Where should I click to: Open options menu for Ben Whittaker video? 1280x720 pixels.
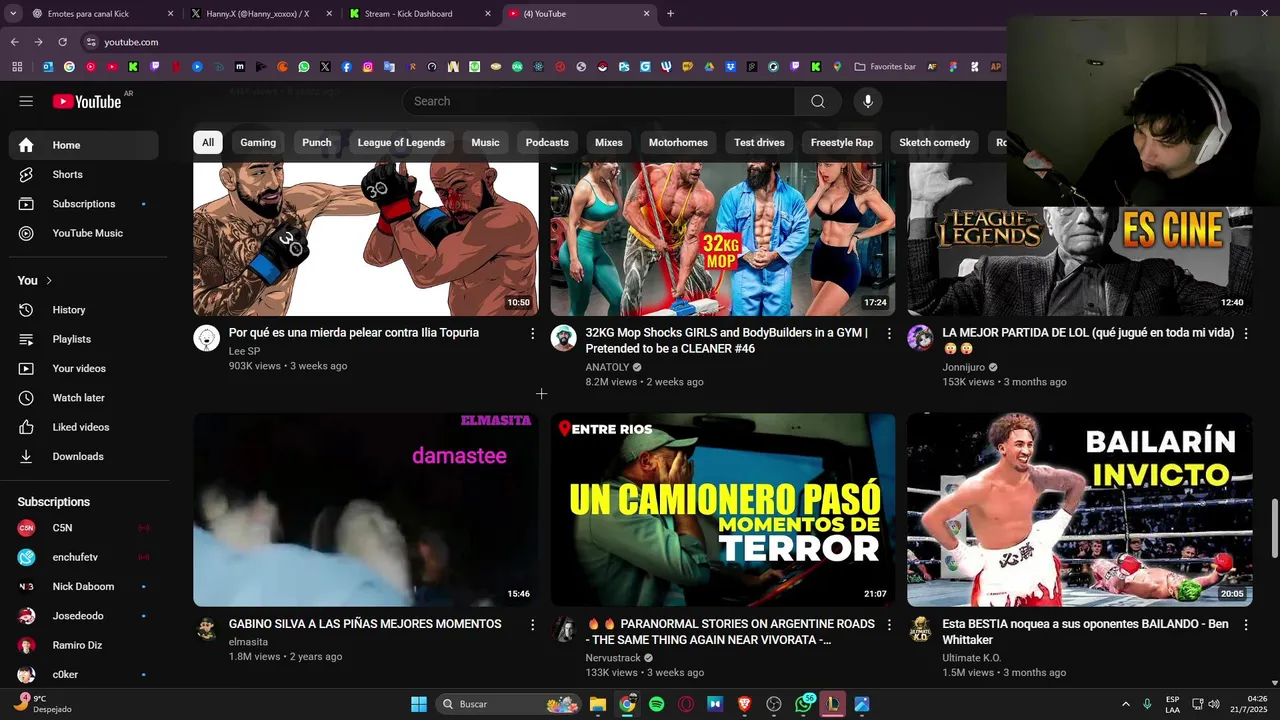tap(1246, 625)
